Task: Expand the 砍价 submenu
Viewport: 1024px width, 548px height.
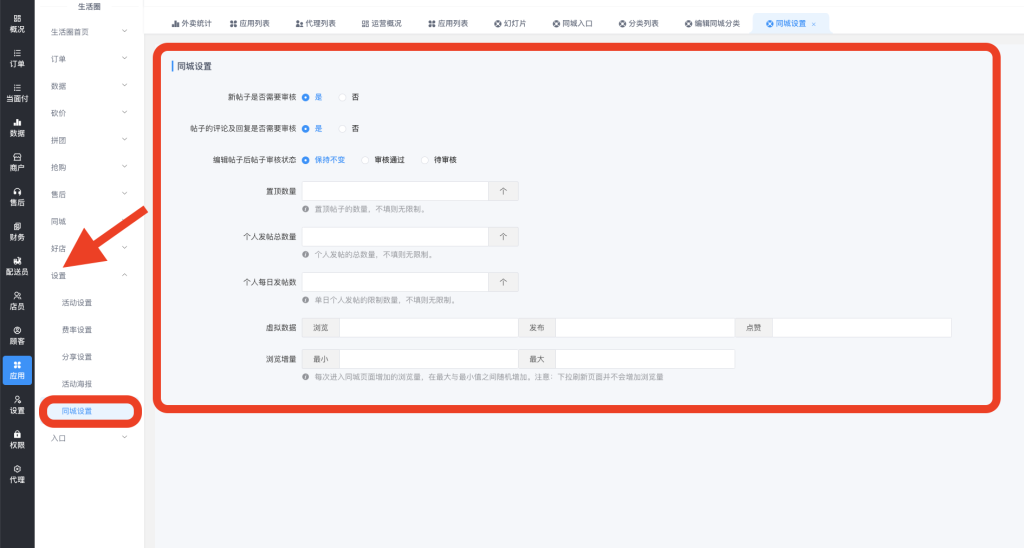Action: tap(90, 113)
